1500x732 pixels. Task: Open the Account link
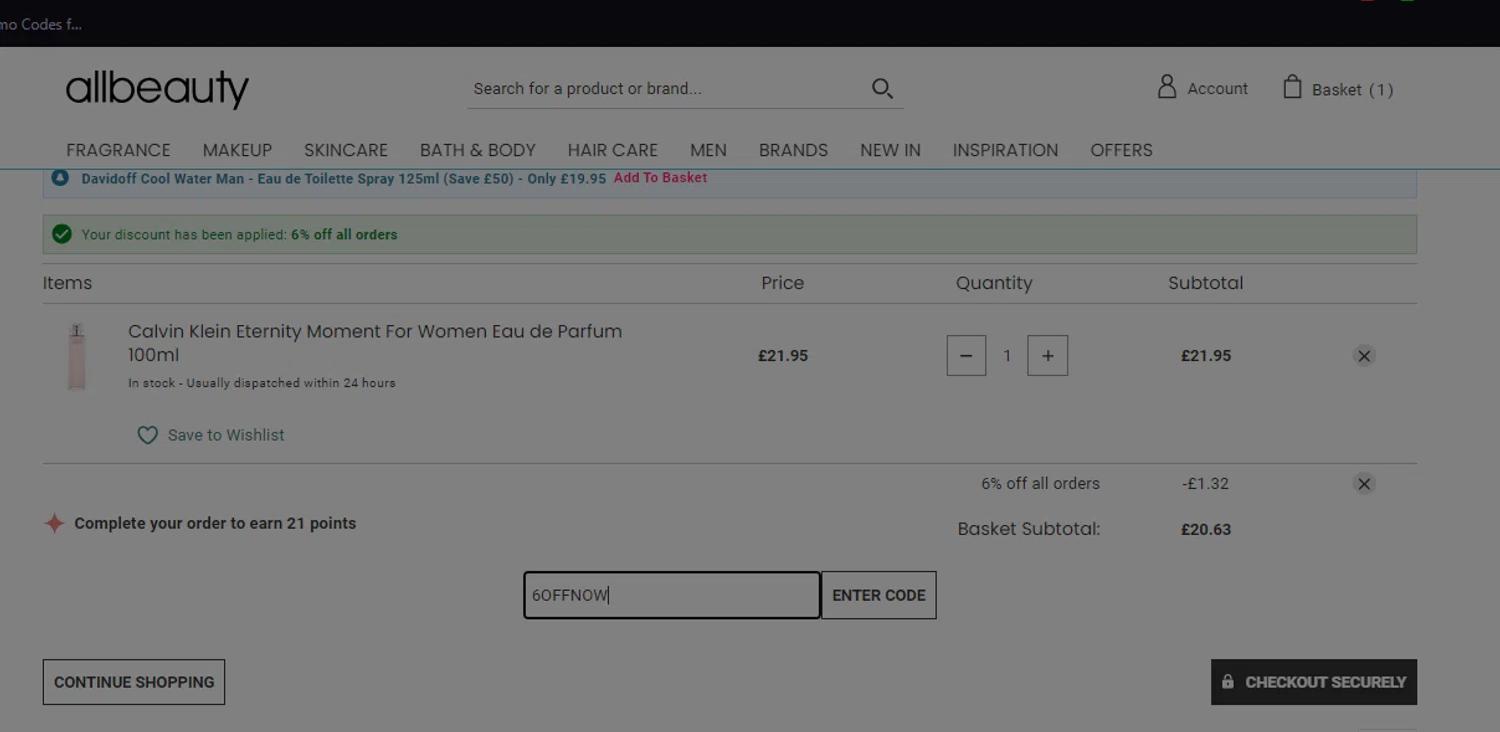pyautogui.click(x=1217, y=89)
